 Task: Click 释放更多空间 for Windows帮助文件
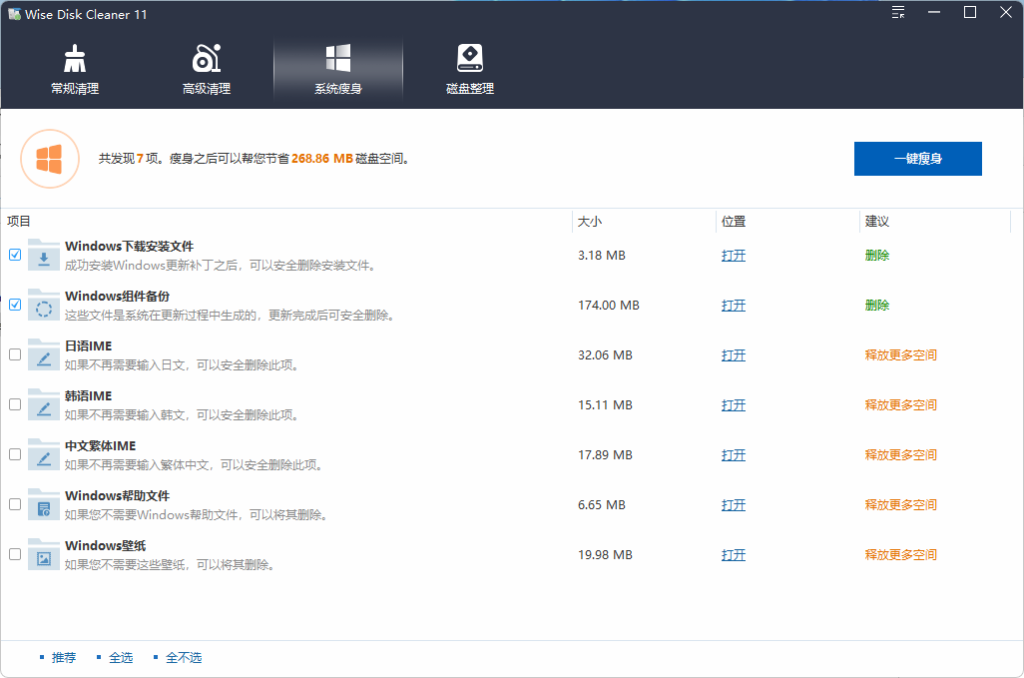pos(901,505)
